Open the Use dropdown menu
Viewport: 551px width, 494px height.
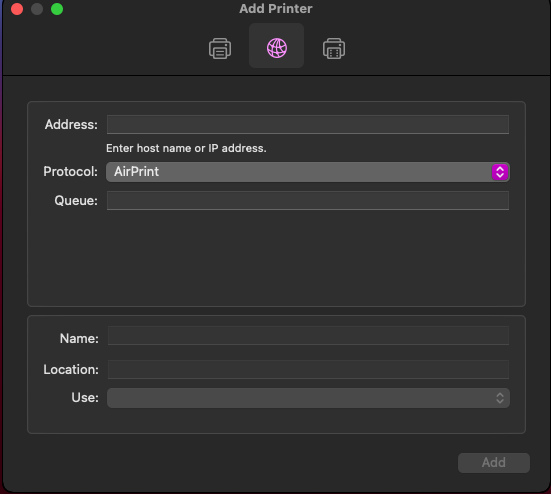pos(308,398)
